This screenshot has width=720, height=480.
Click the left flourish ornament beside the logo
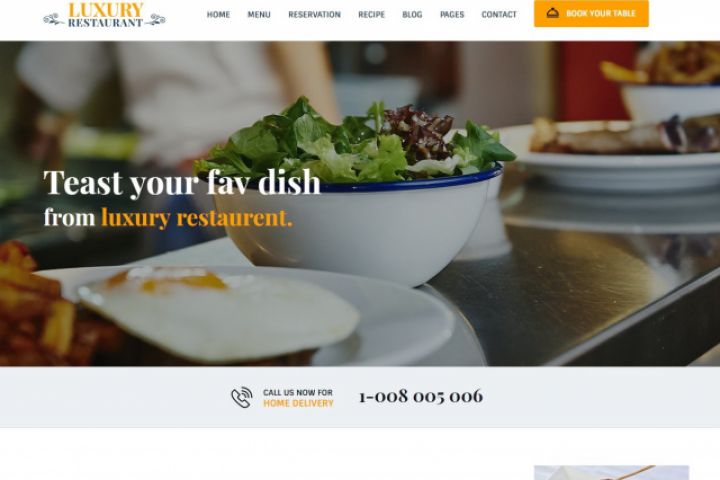[x=54, y=19]
